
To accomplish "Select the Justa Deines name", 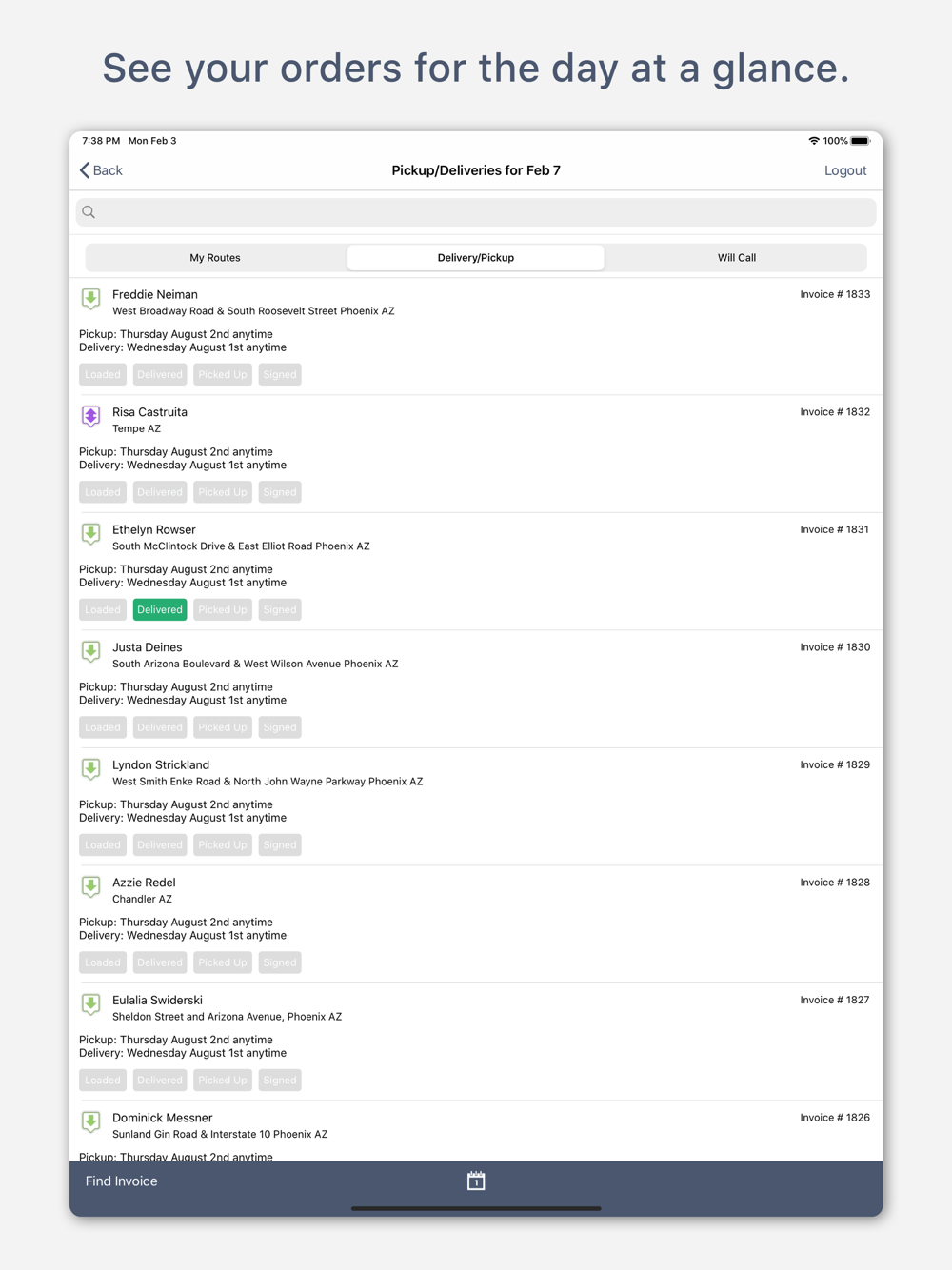I will 148,647.
